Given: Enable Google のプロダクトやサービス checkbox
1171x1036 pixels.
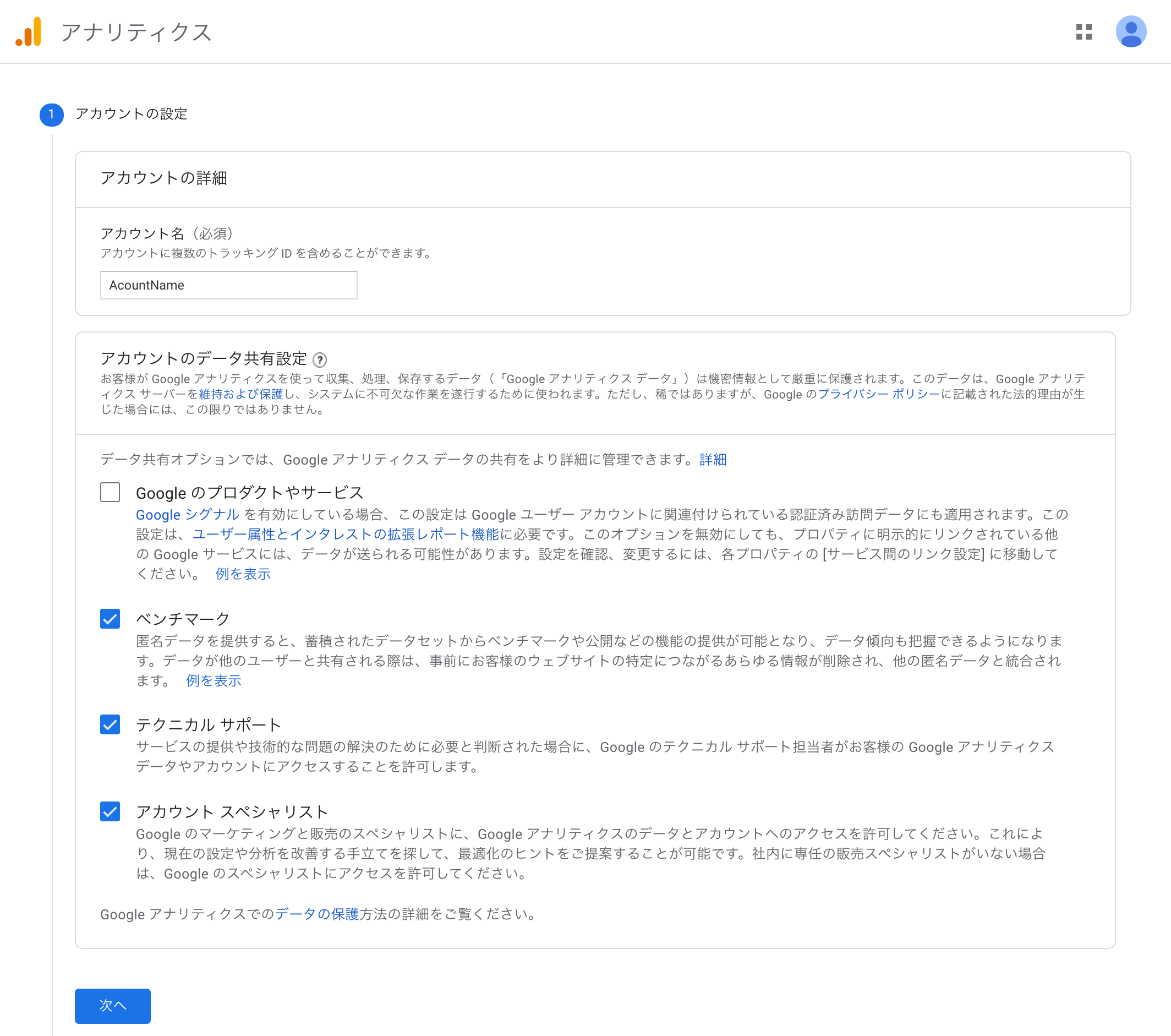Looking at the screenshot, I should (110, 492).
